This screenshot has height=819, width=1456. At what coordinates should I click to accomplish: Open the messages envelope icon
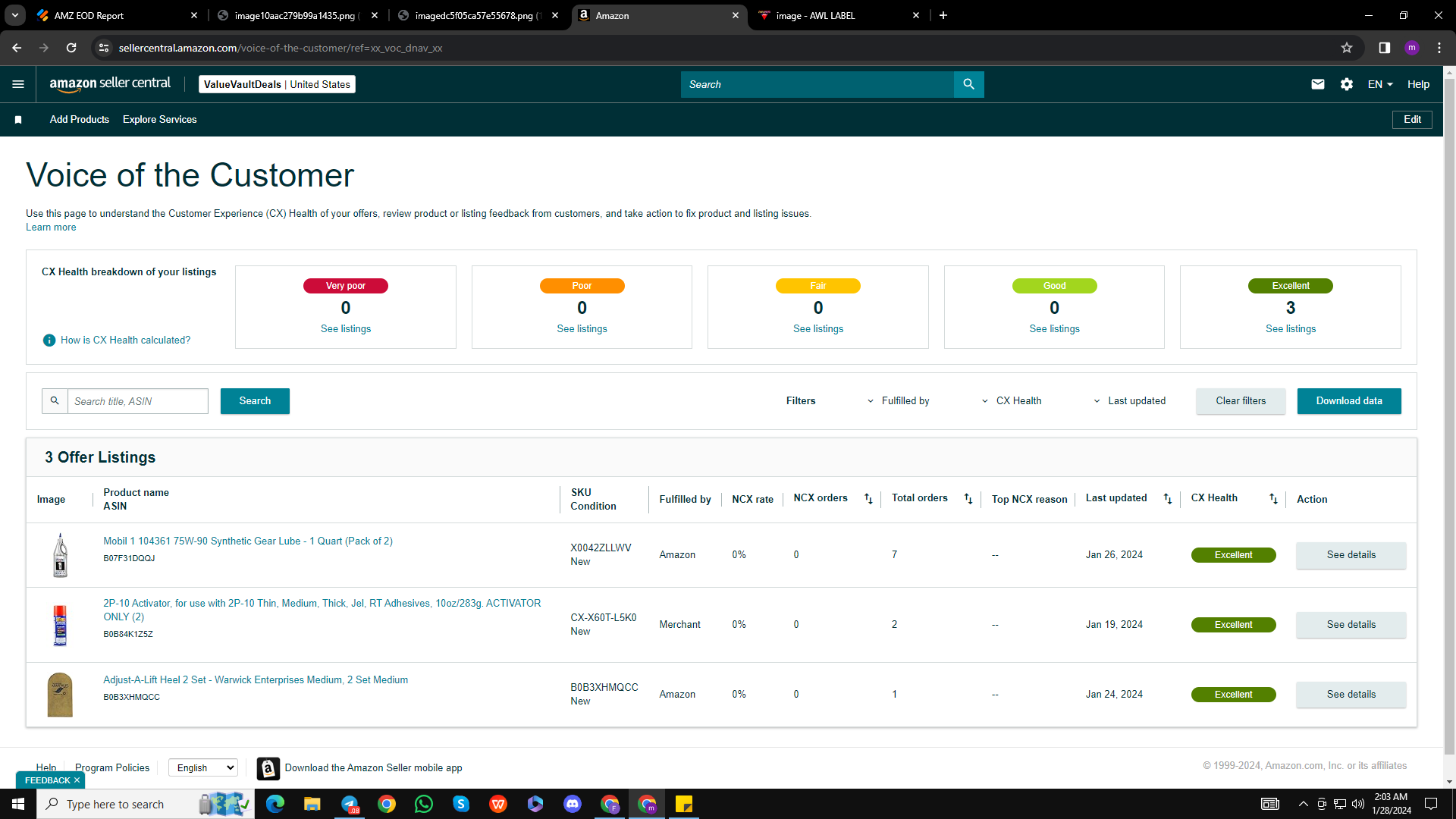[x=1318, y=84]
